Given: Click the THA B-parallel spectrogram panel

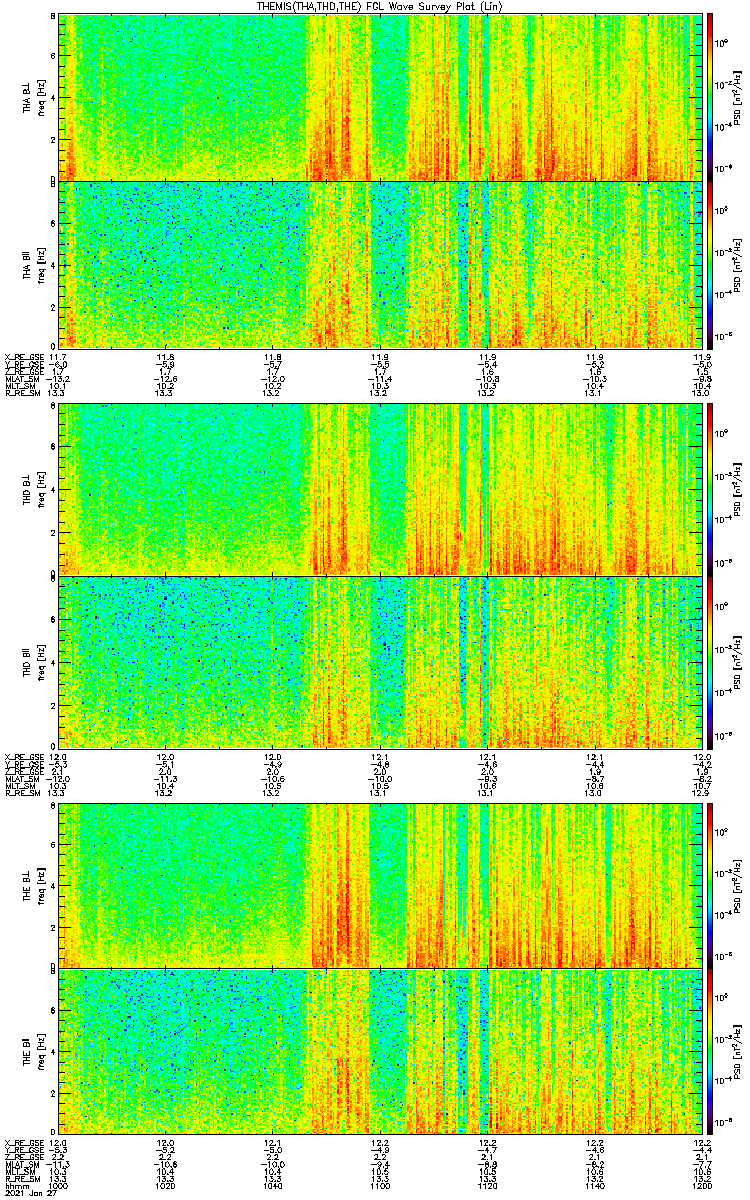Looking at the screenshot, I should pyautogui.click(x=381, y=263).
